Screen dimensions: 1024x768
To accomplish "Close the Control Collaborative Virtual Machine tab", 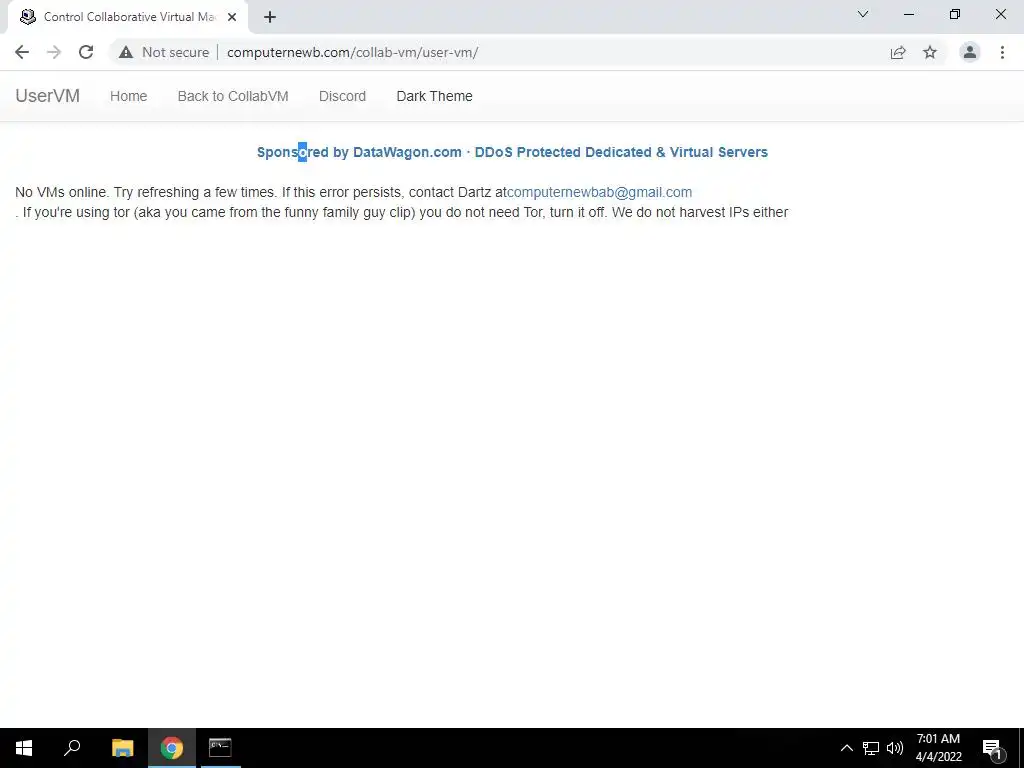I will [232, 17].
